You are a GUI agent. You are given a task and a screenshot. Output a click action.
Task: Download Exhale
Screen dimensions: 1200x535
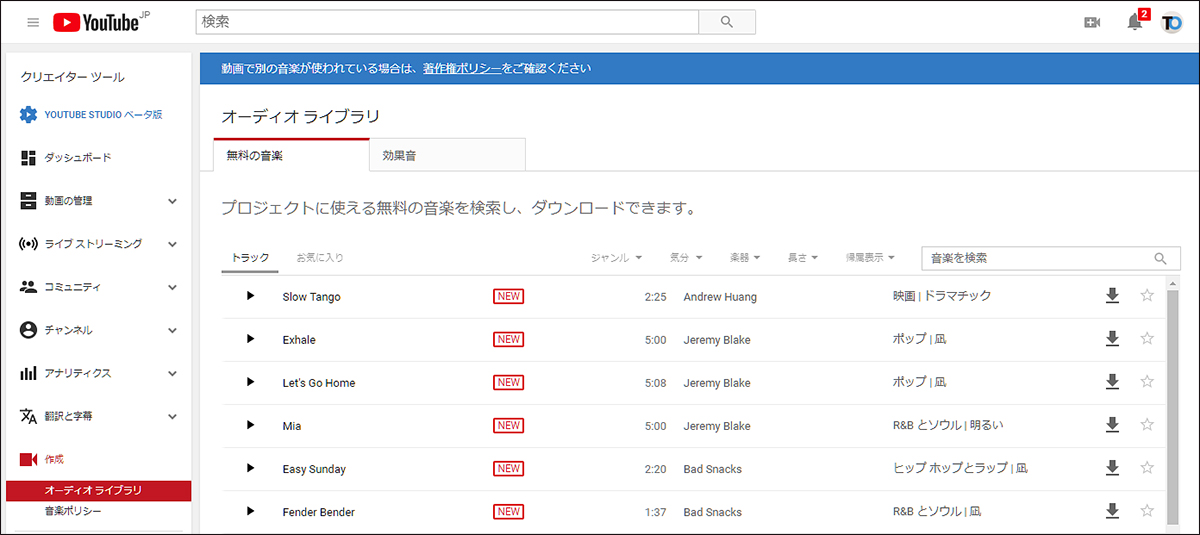click(1112, 339)
